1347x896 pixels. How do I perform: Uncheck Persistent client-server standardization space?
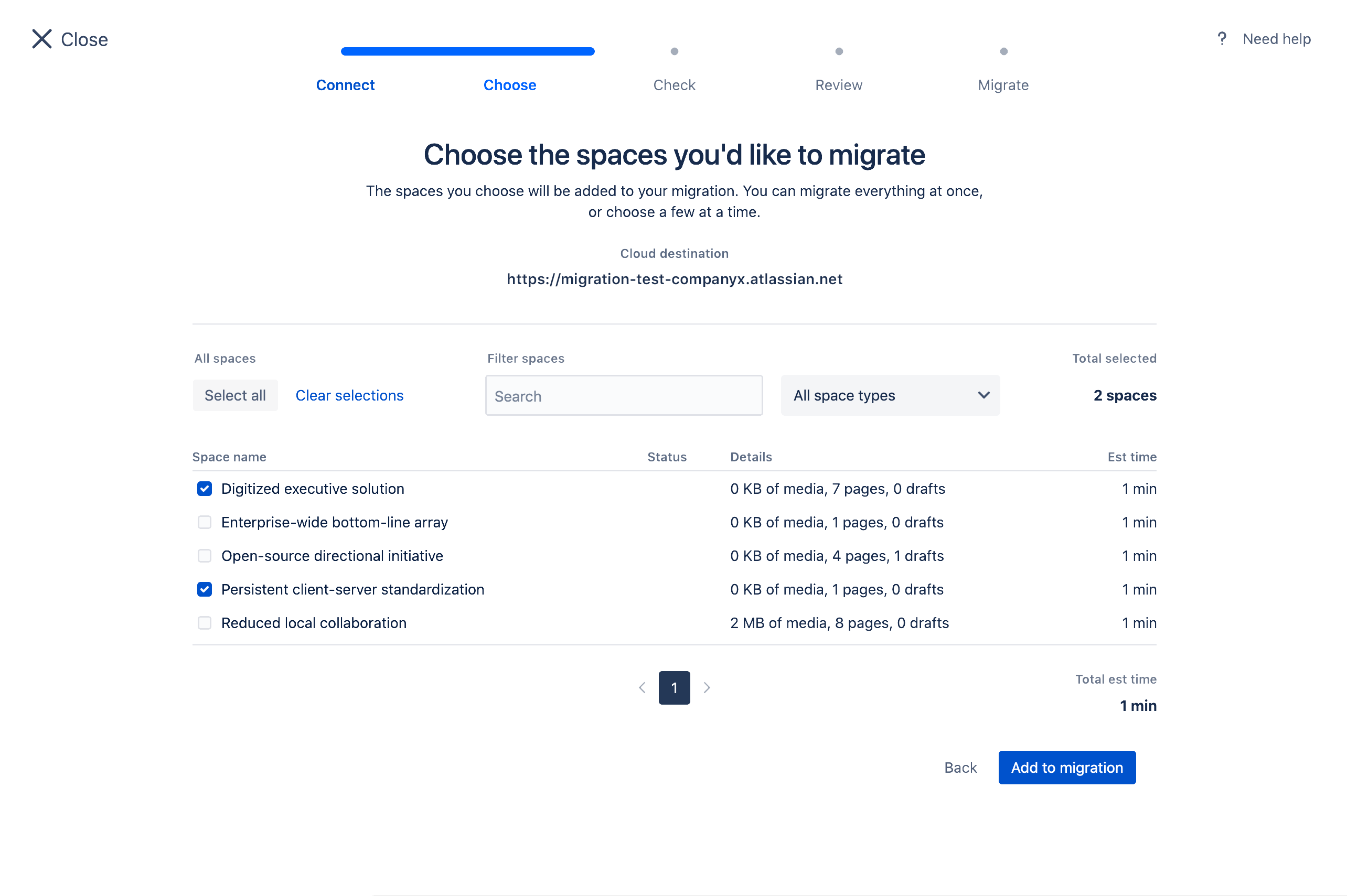click(204, 589)
